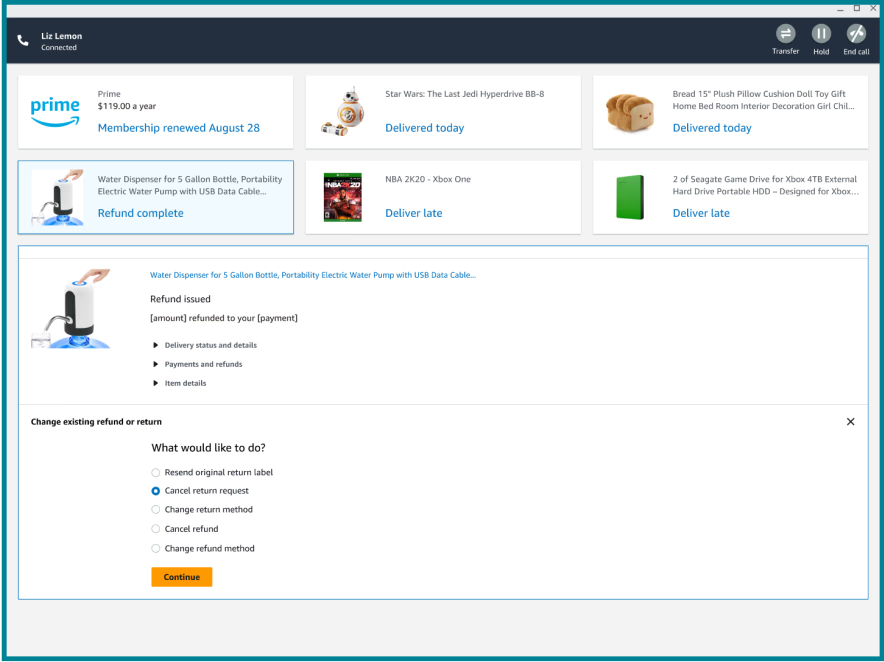The width and height of the screenshot is (884, 662).
Task: Click the Transfer call icon
Action: pos(785,34)
